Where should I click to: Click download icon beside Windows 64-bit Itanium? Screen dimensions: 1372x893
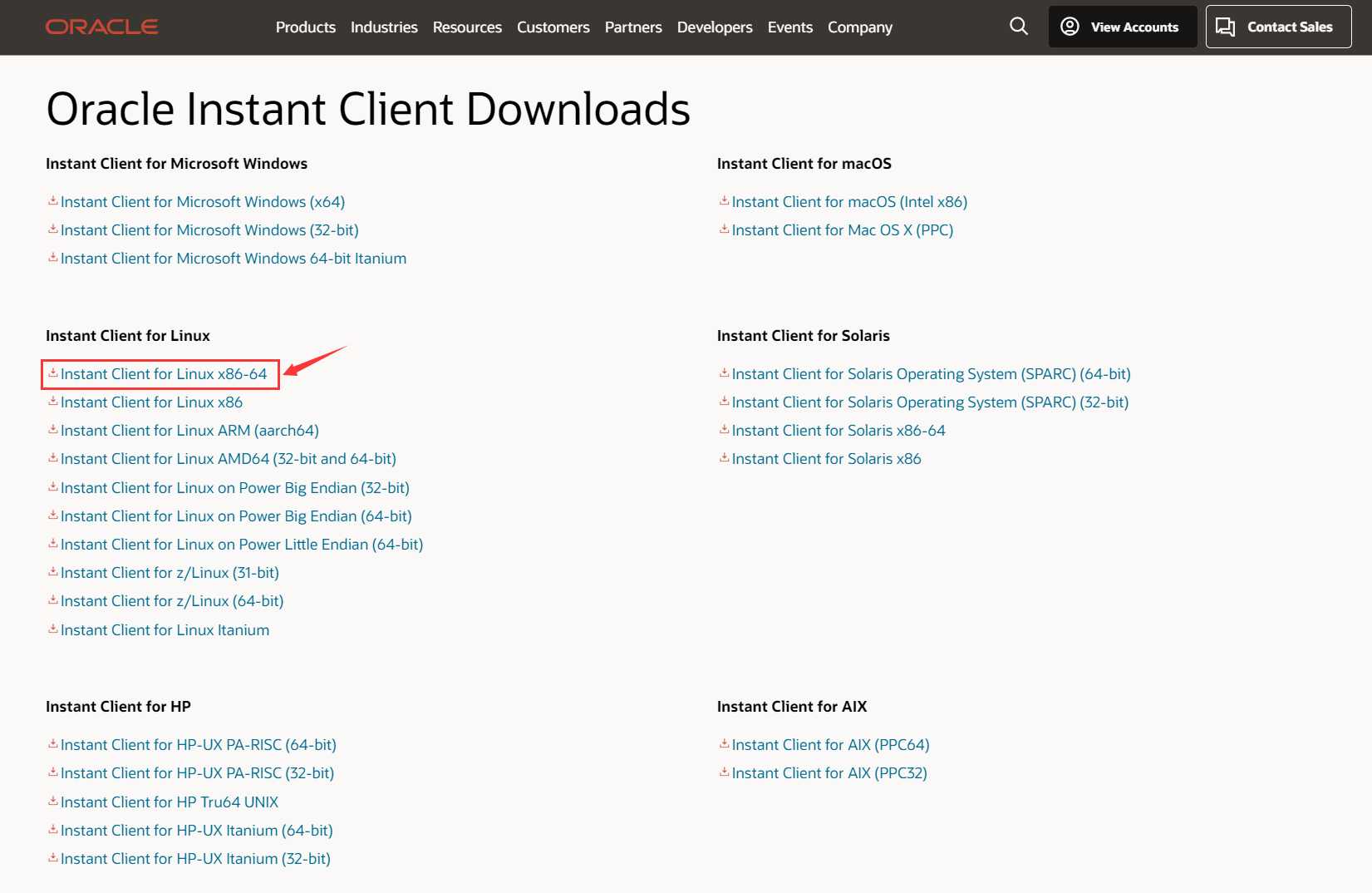pyautogui.click(x=53, y=258)
